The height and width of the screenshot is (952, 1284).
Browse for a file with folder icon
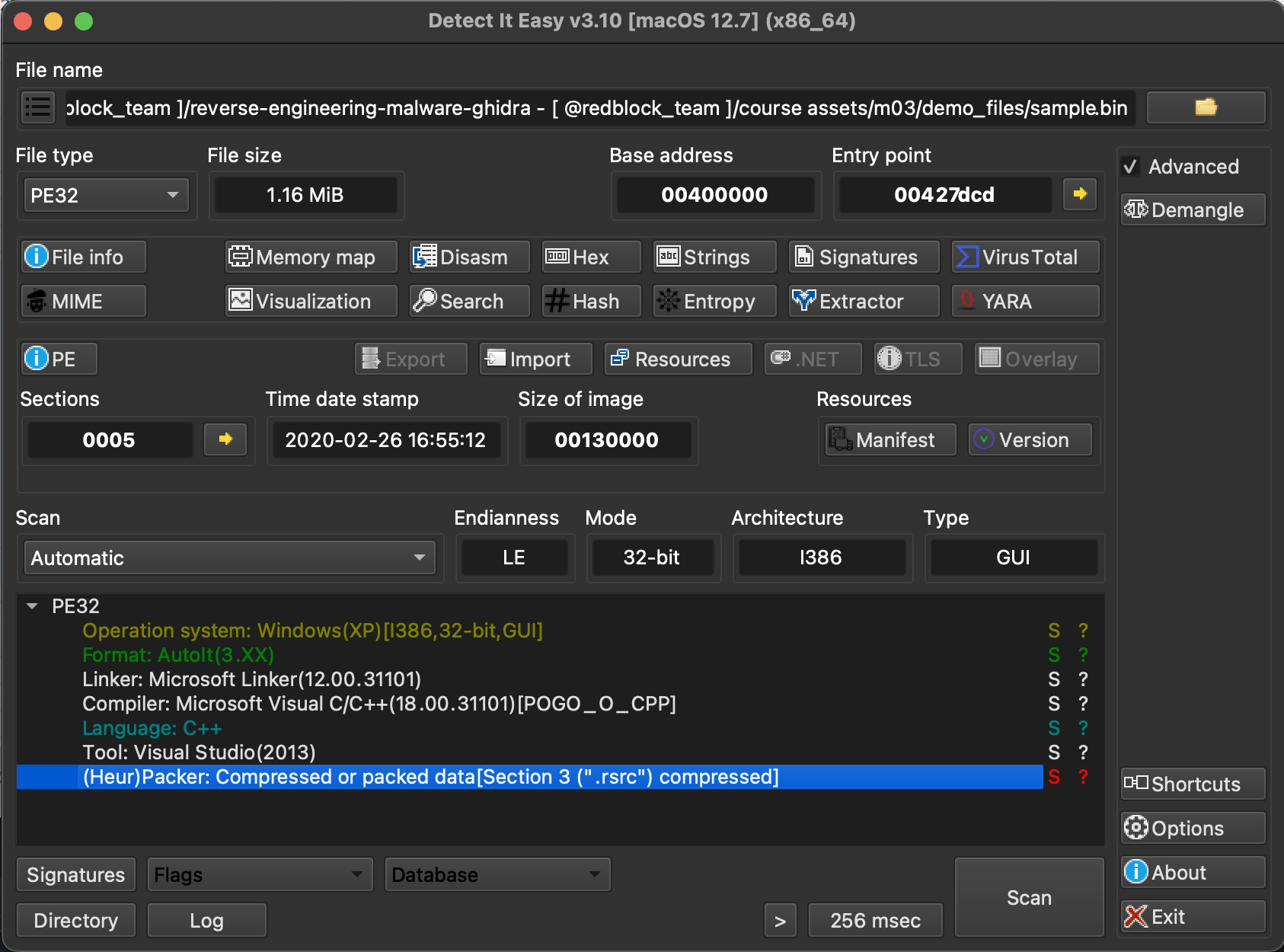1206,107
